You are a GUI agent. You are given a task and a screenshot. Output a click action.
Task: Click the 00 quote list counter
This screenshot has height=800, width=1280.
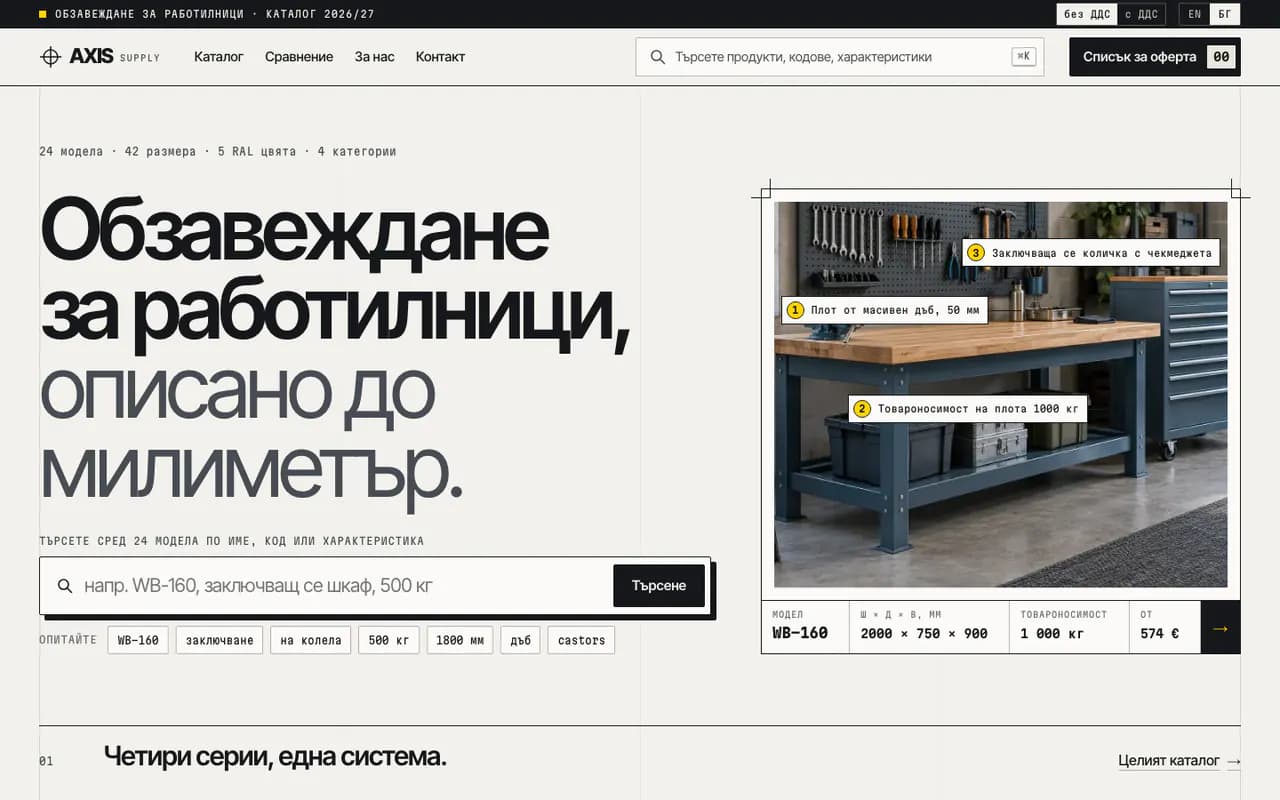[x=1221, y=57]
